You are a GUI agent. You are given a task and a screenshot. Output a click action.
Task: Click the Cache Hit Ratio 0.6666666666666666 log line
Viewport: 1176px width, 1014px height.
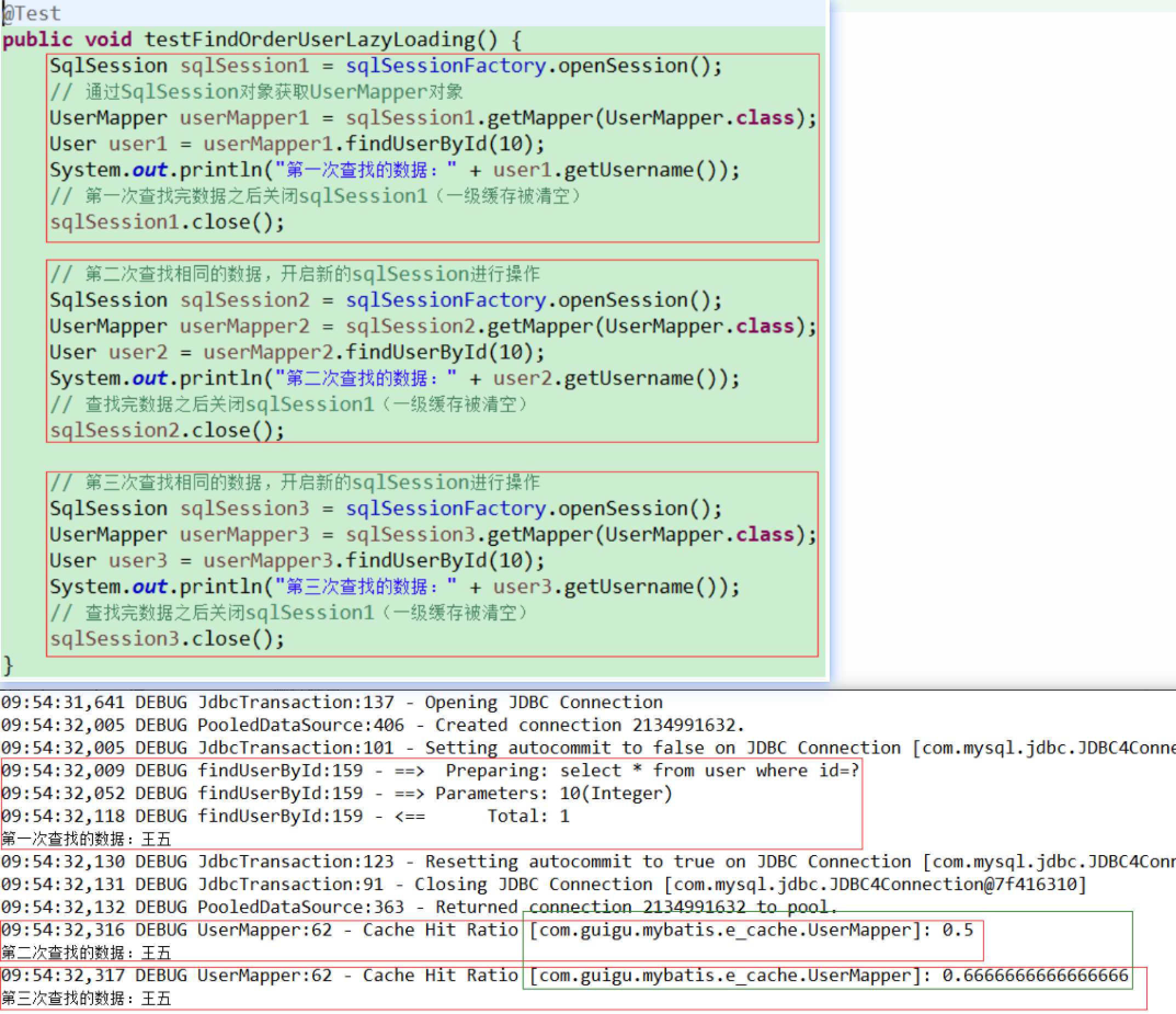click(x=565, y=975)
